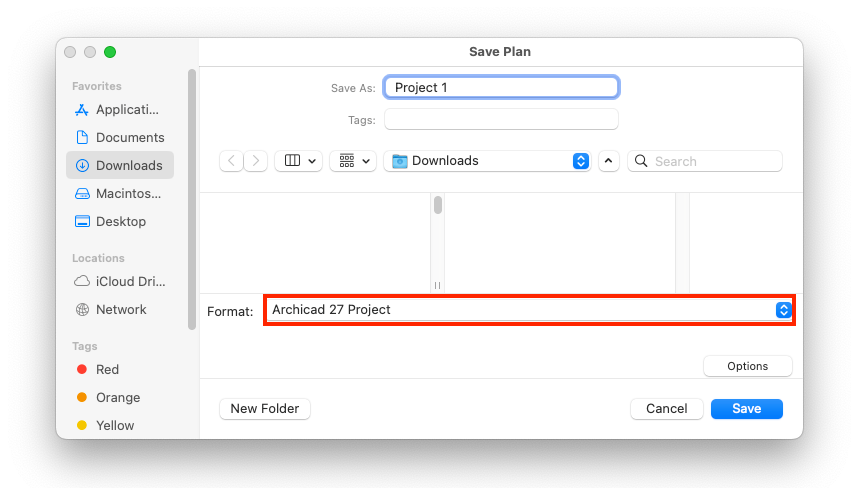
Task: Choose Downloads in the Favorites list
Action: click(119, 165)
